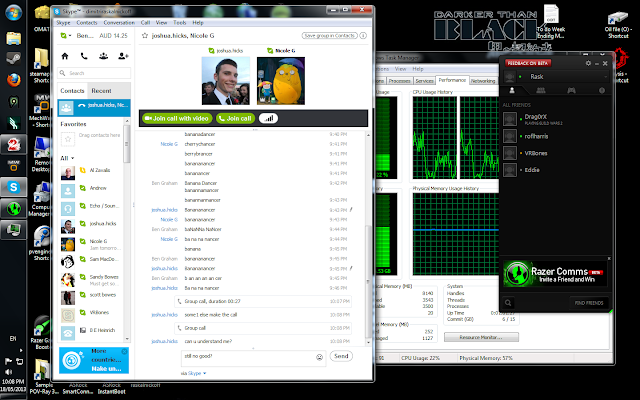The image size is (640, 400).
Task: Click the Steam icon on the taskbar
Action: (14, 58)
